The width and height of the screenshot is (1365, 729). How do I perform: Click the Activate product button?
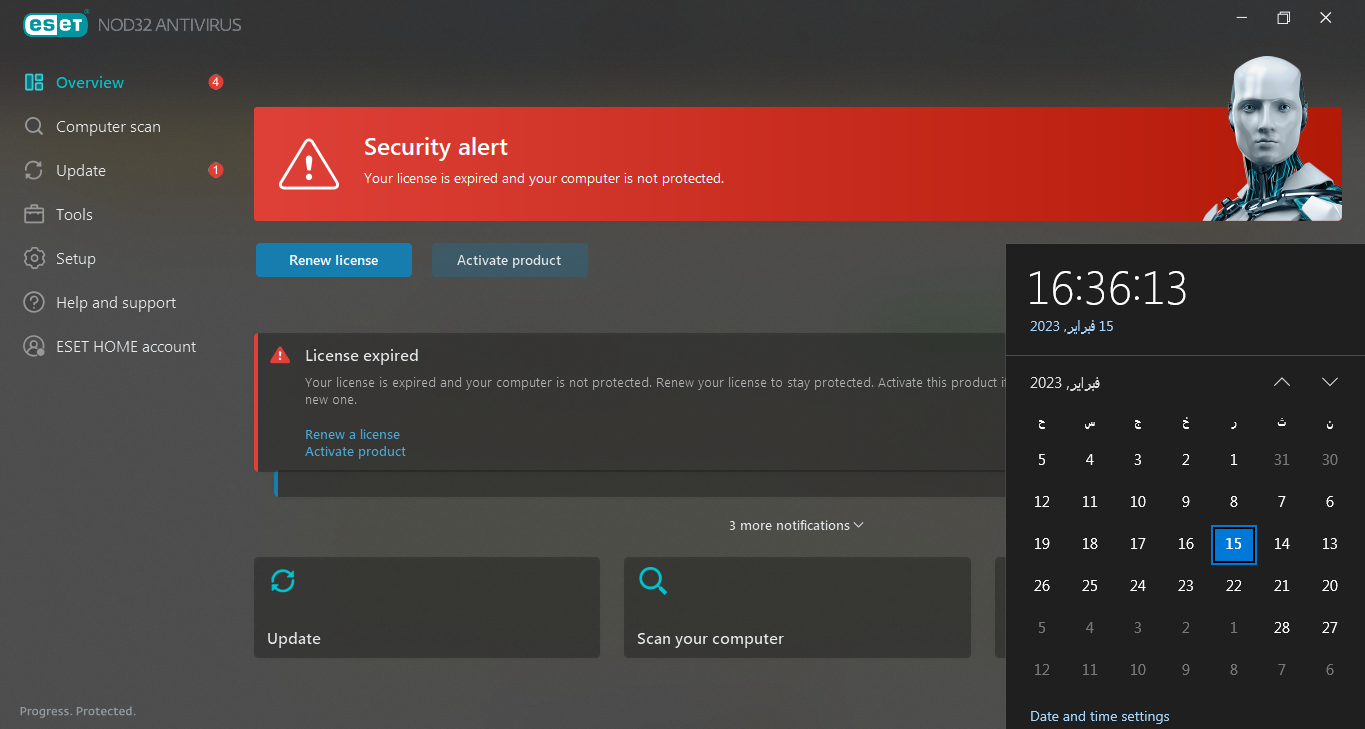509,260
